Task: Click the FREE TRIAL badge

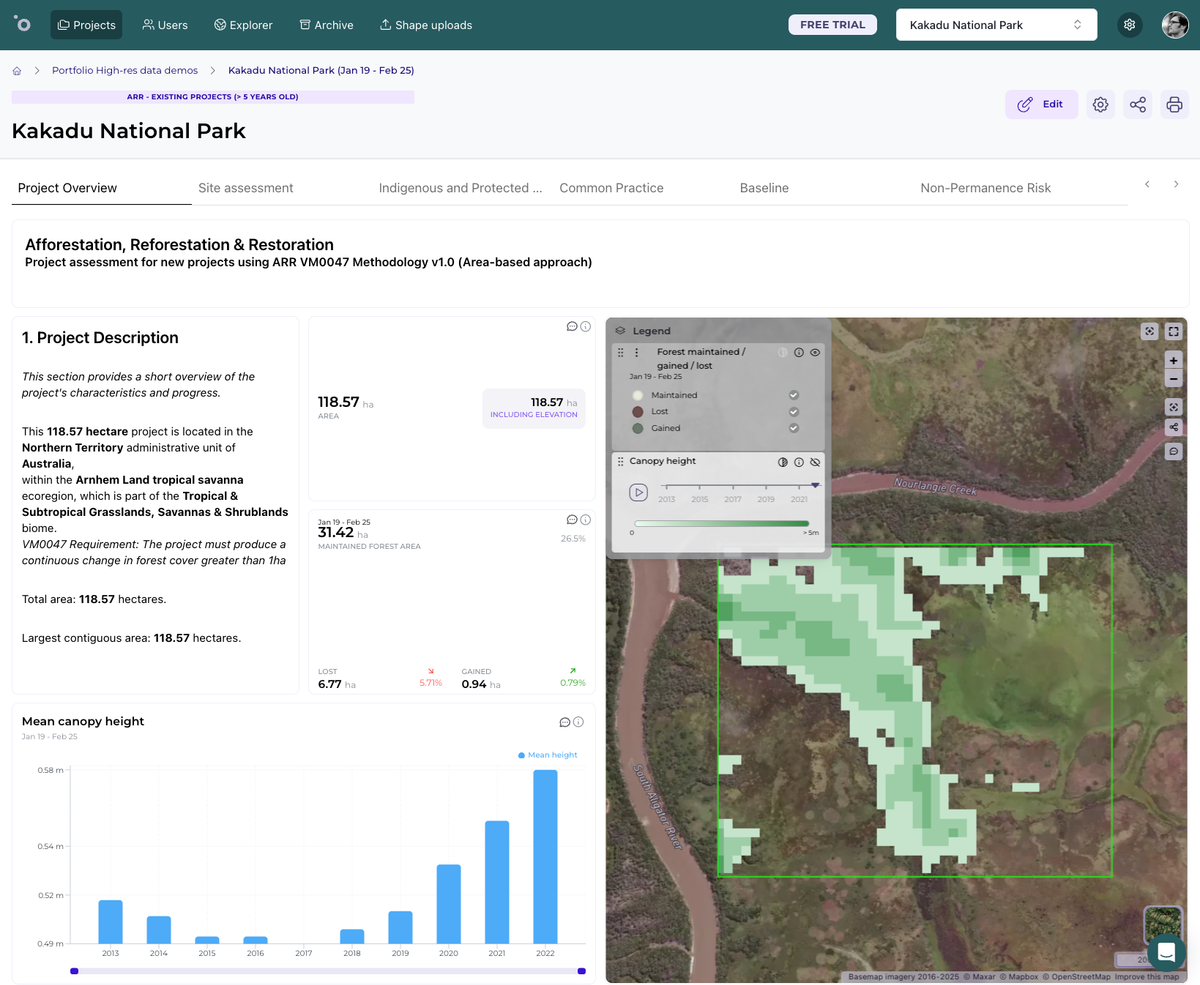Action: 833,25
